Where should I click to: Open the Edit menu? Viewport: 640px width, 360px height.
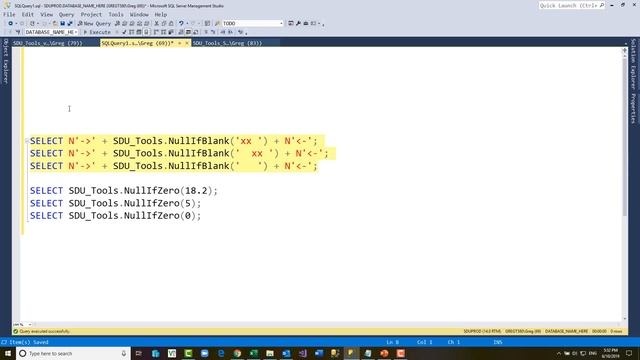28,14
